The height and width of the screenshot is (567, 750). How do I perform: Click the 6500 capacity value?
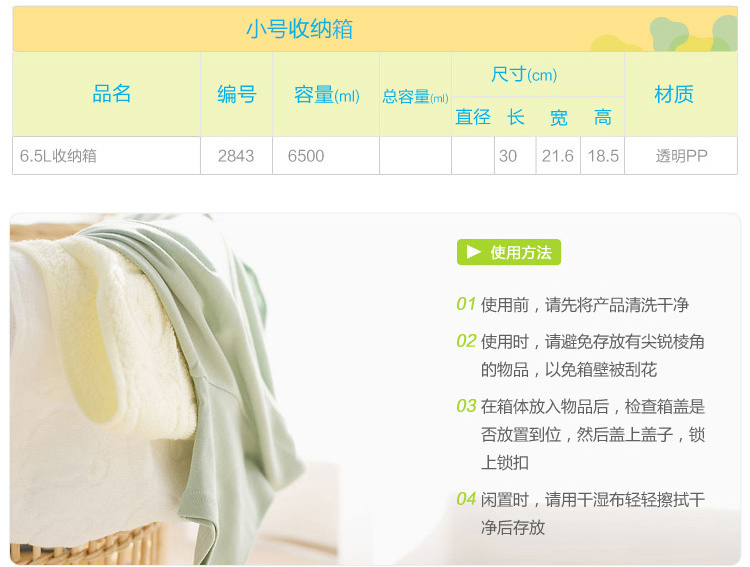(306, 156)
